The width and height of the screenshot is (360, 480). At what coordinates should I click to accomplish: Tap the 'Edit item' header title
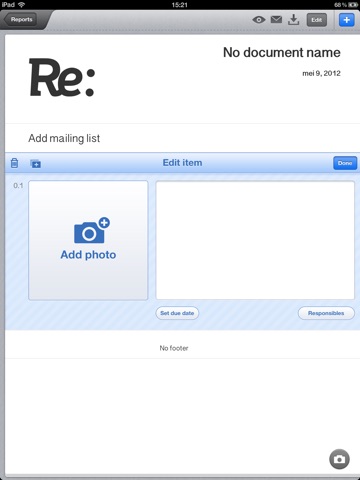[x=182, y=163]
